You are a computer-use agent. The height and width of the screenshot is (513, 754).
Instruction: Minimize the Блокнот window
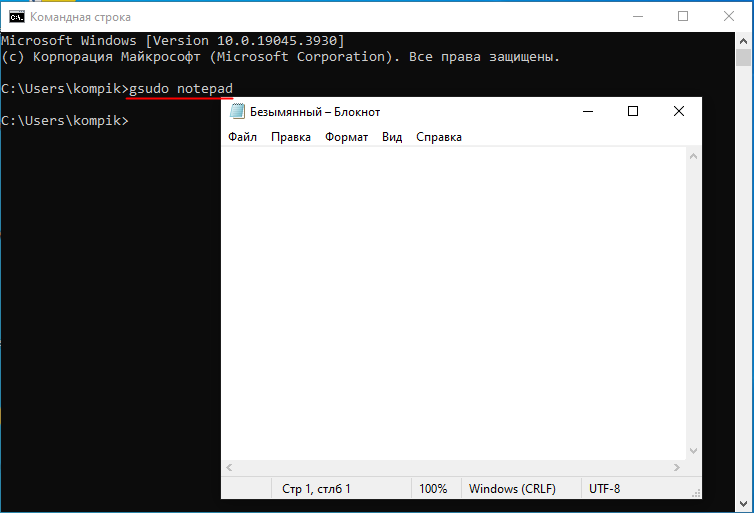(588, 112)
